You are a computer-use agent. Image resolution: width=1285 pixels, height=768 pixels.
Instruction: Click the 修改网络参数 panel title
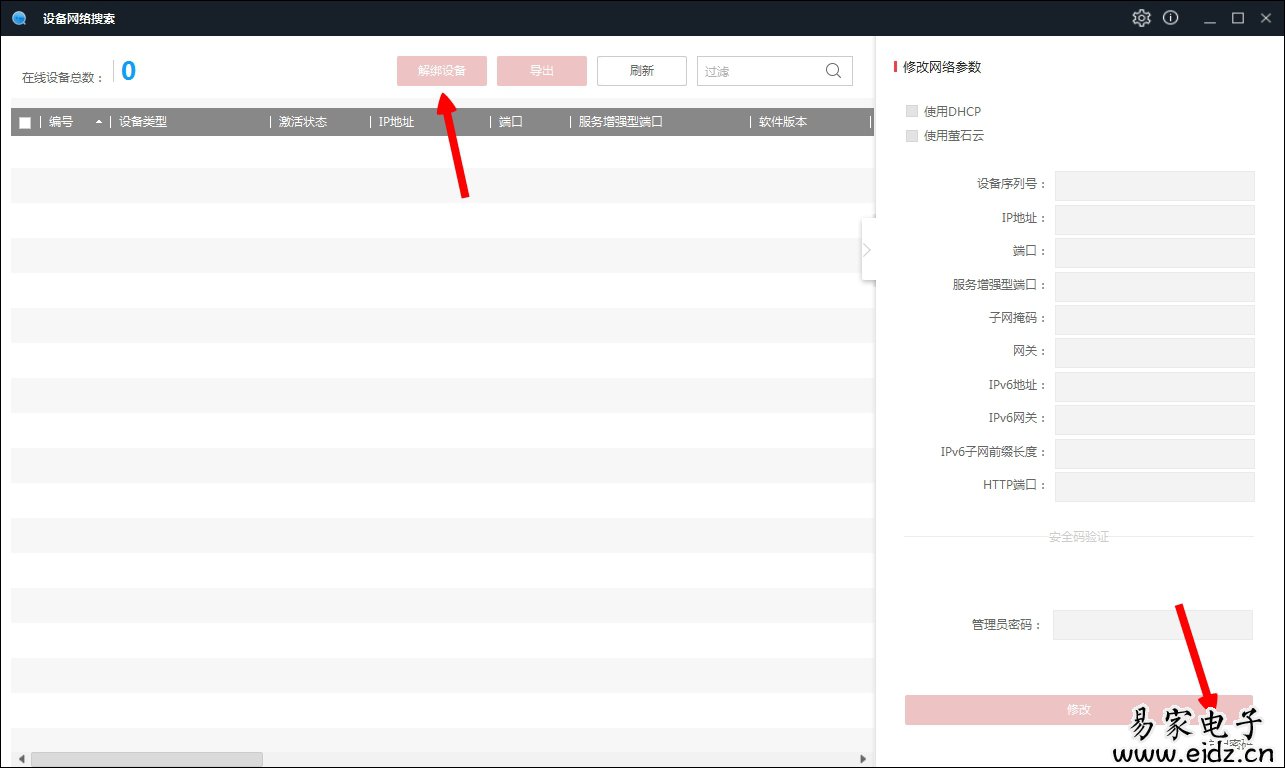[x=942, y=67]
